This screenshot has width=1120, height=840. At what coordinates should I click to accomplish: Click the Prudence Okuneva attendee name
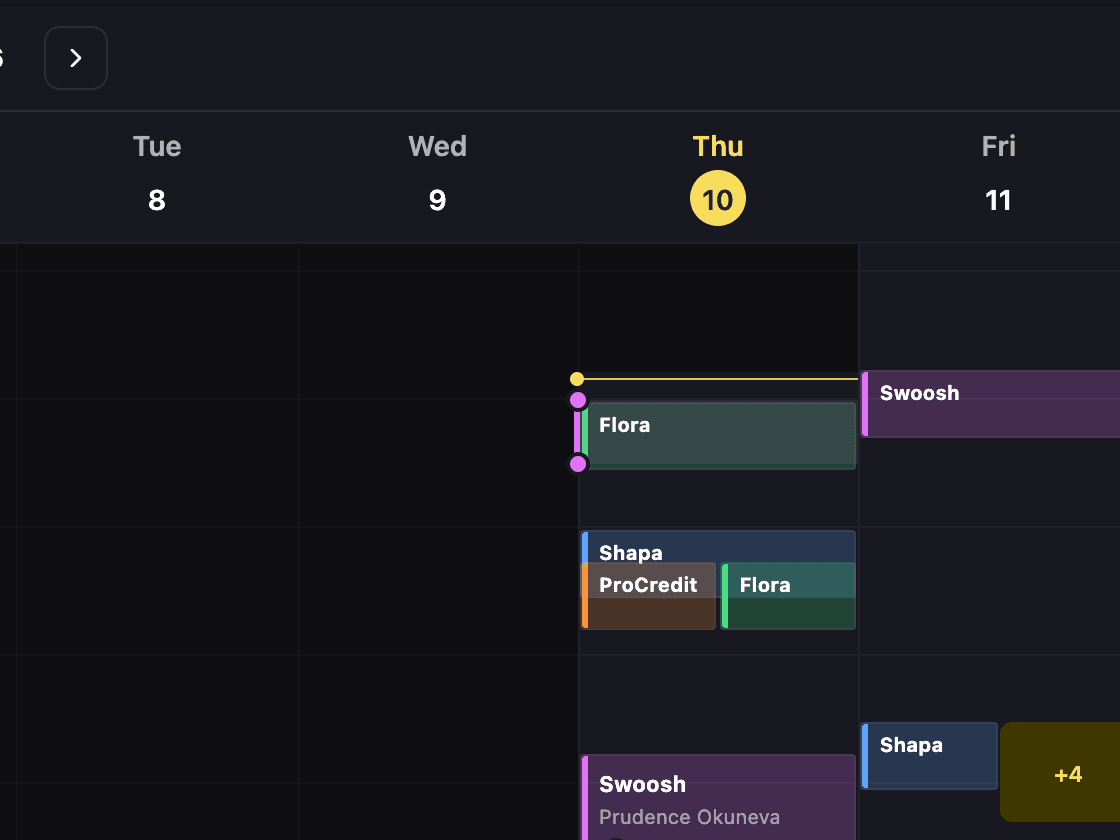tap(689, 817)
